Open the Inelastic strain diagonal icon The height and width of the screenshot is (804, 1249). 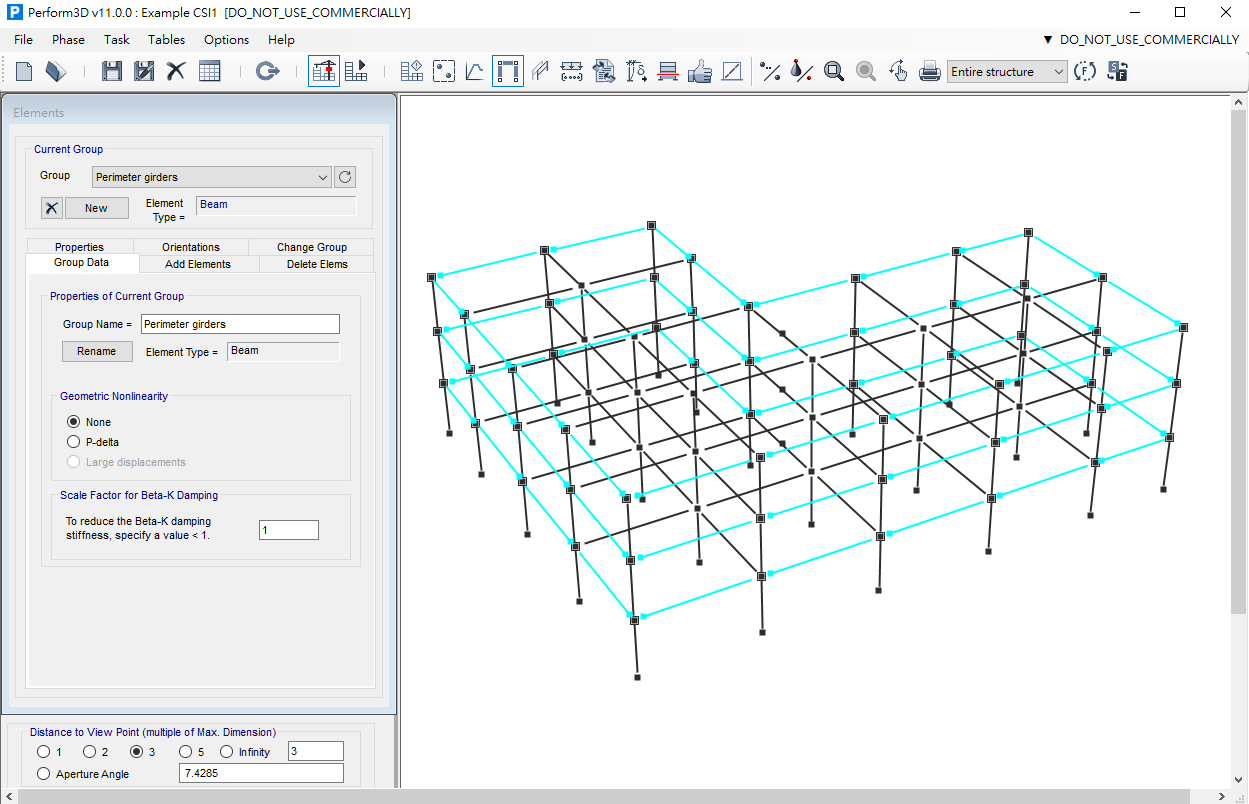tap(732, 71)
